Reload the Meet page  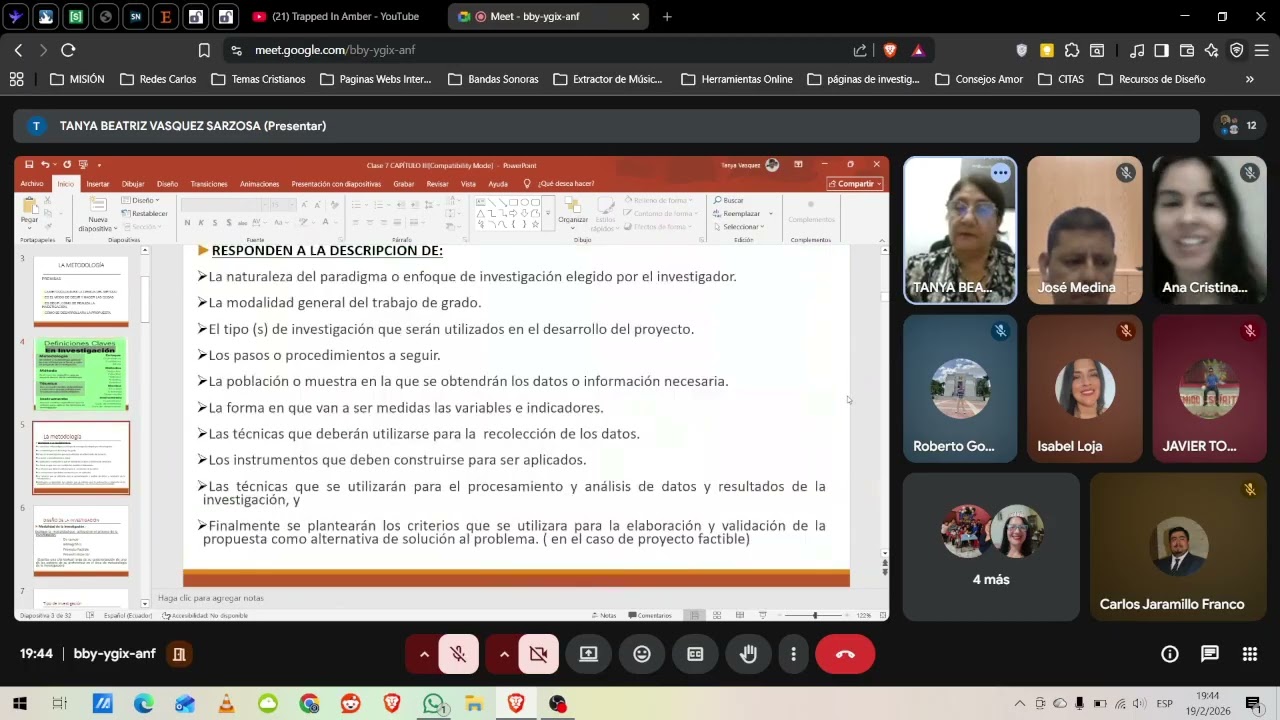pos(68,50)
